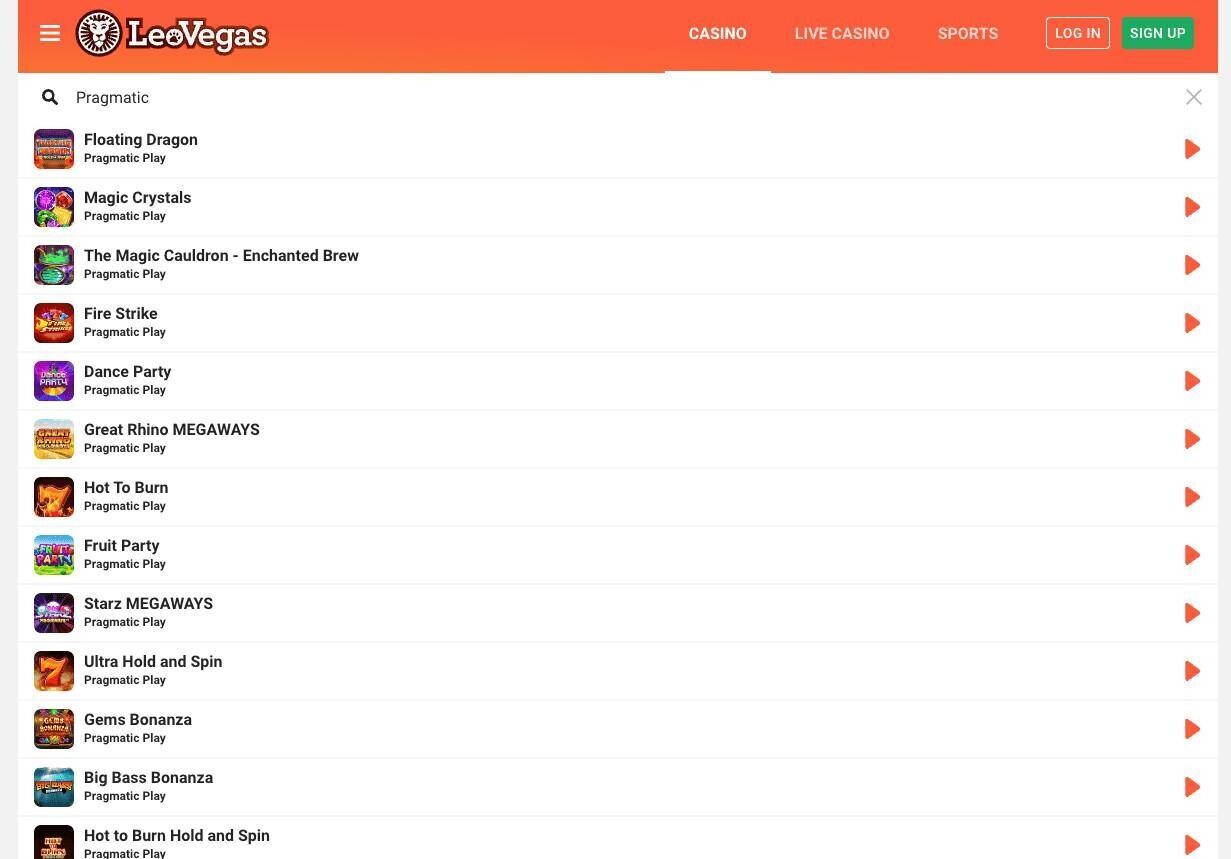Viewport: 1231px width, 859px height.
Task: Click Starz MEGAWAYS game thumbnail
Action: pyautogui.click(x=54, y=613)
